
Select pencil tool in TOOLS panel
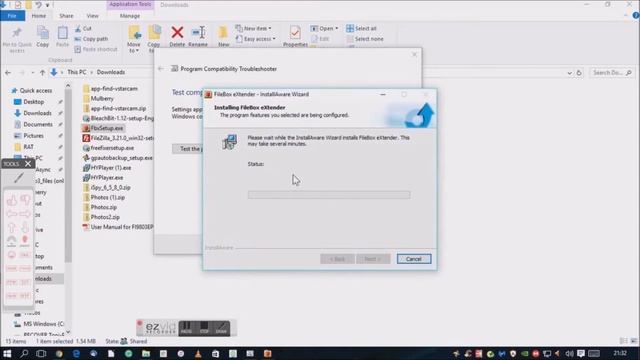(18, 178)
